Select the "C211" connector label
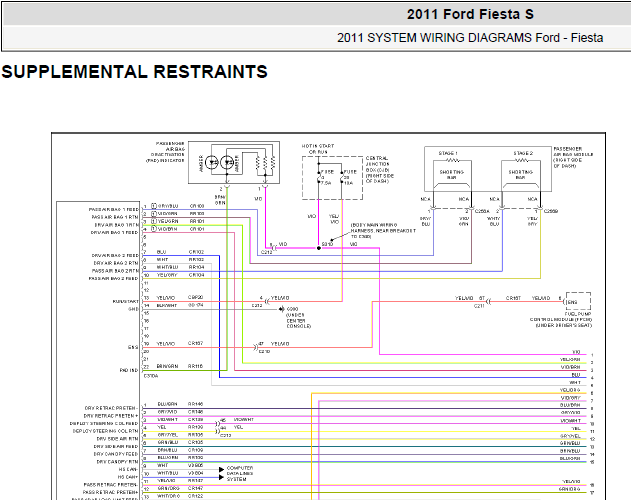The height and width of the screenshot is (500, 631). [479, 306]
